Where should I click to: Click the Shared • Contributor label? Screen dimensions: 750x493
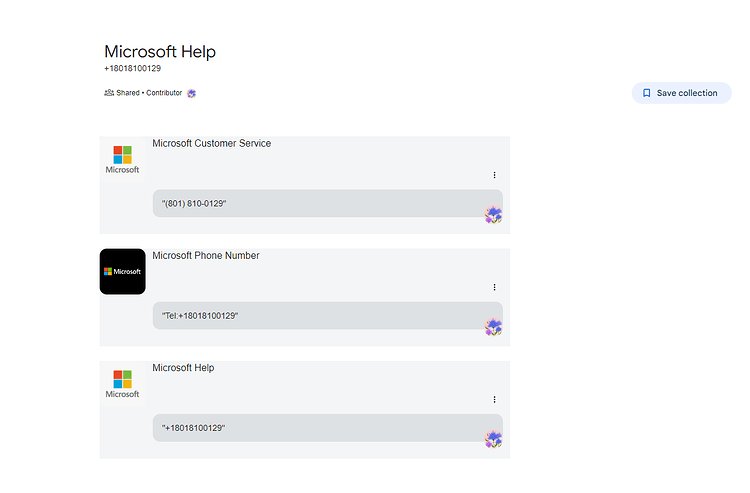(149, 93)
